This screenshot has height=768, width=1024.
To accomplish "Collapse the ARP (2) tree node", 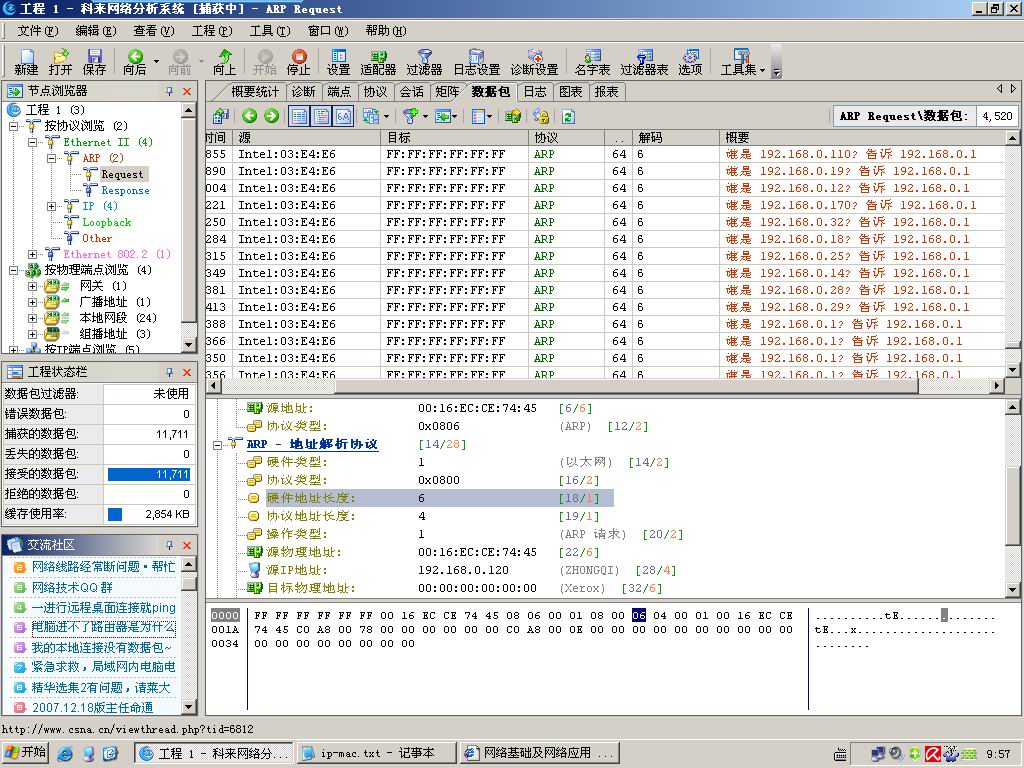I will point(52,158).
